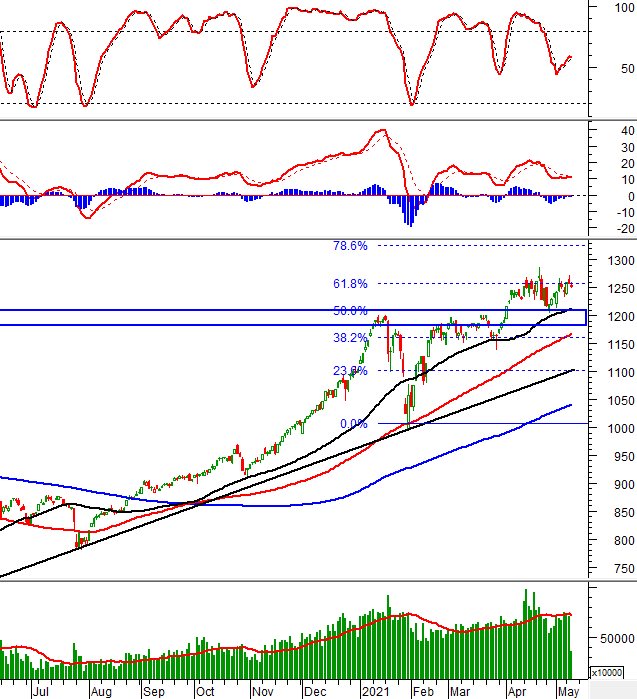The height and width of the screenshot is (699, 637).
Task: Click the 78.6% Fibonacci level label
Action: point(350,246)
